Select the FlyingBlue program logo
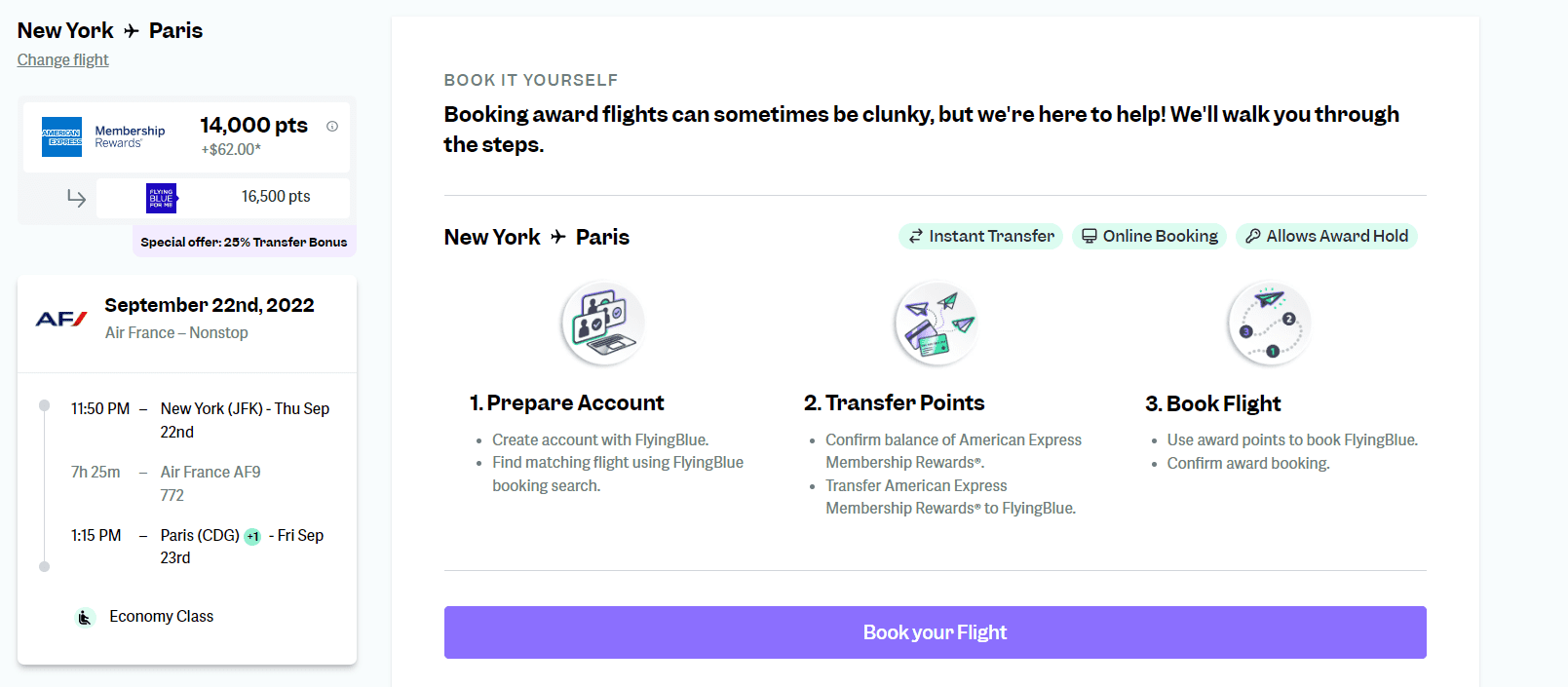This screenshot has width=1568, height=687. pyautogui.click(x=159, y=197)
